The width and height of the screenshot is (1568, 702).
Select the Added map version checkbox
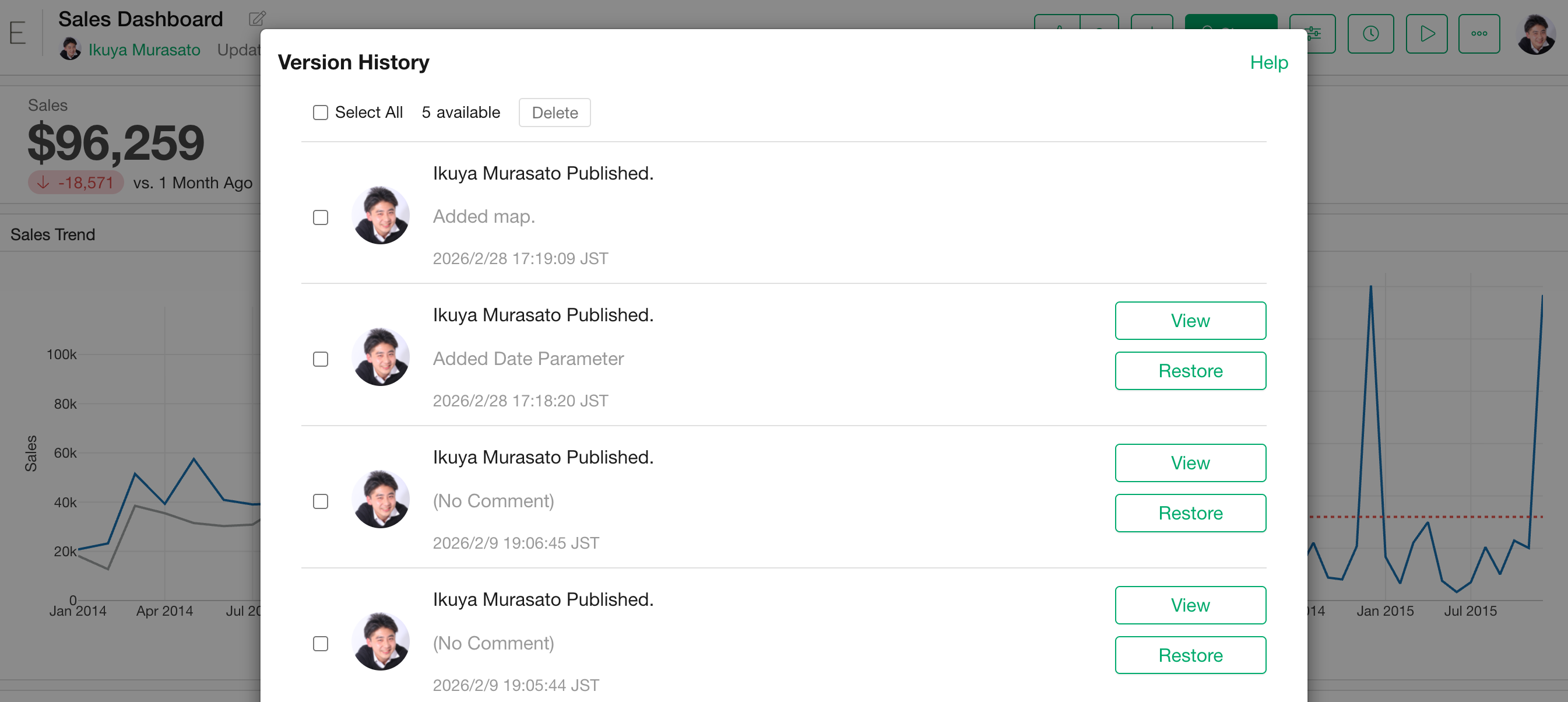(x=320, y=217)
